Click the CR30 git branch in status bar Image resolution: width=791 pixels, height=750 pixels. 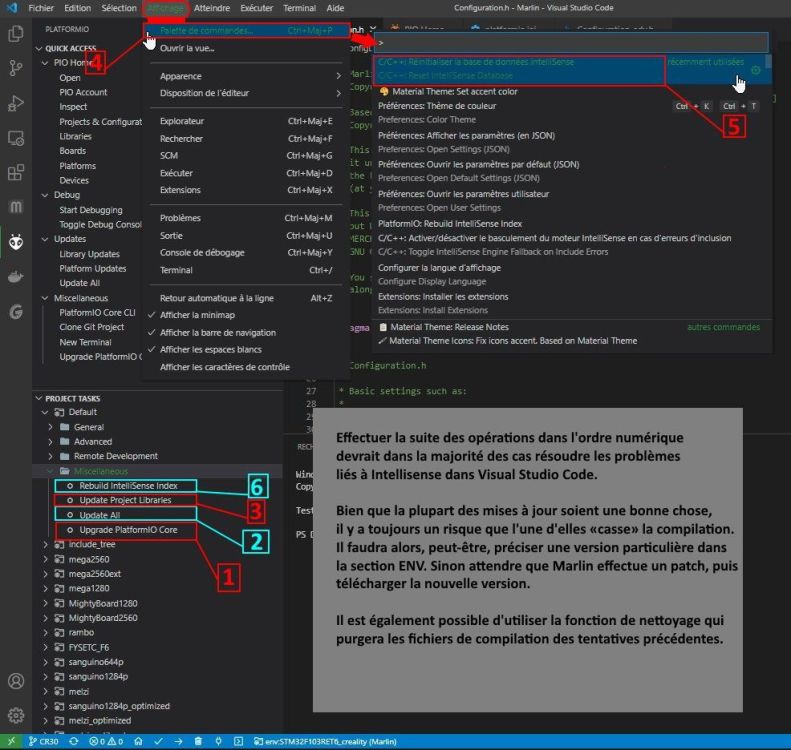[43, 741]
